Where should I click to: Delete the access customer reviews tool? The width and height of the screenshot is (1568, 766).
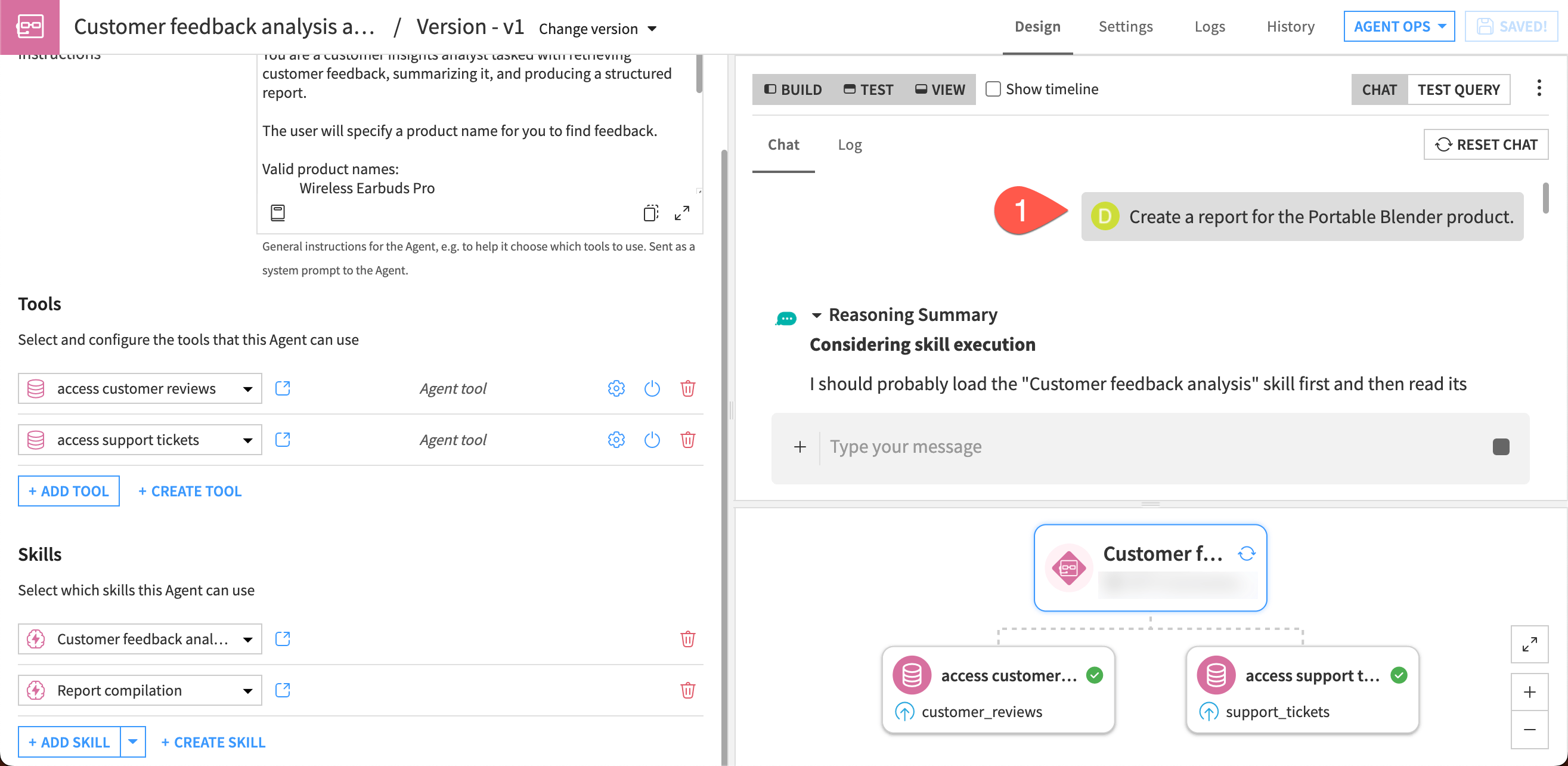pos(687,388)
